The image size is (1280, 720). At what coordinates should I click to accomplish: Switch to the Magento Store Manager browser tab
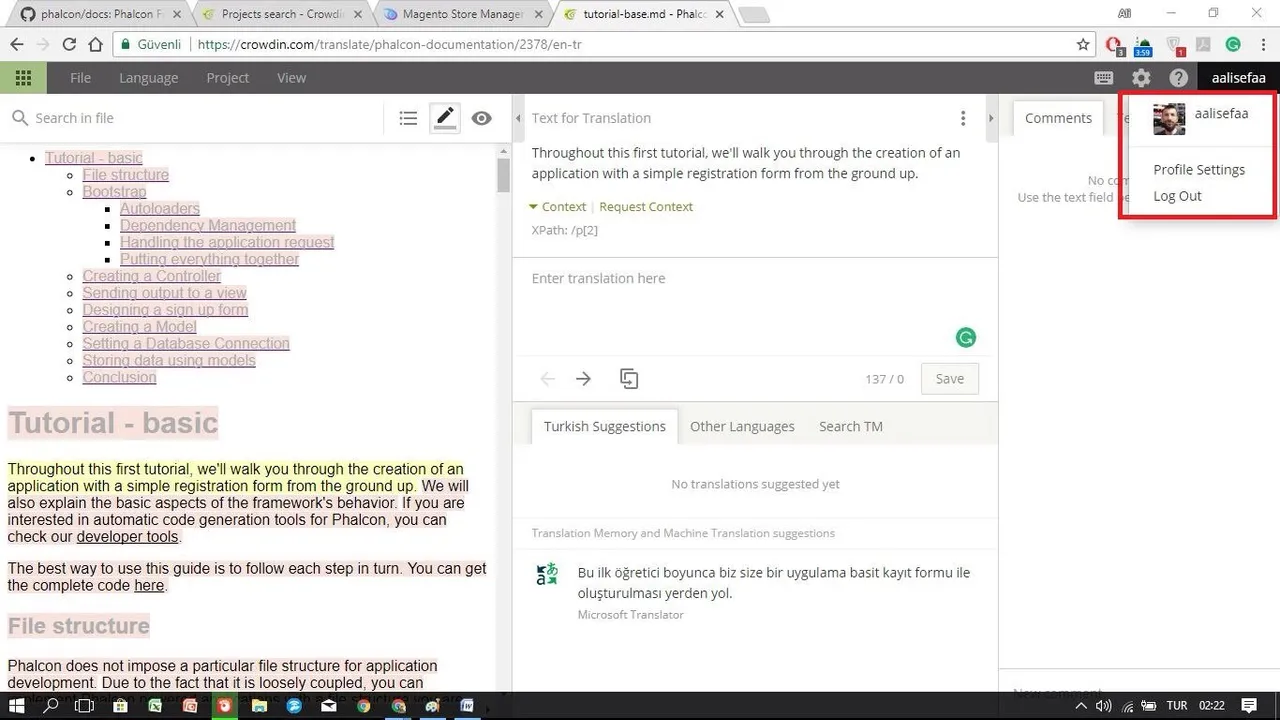point(463,14)
